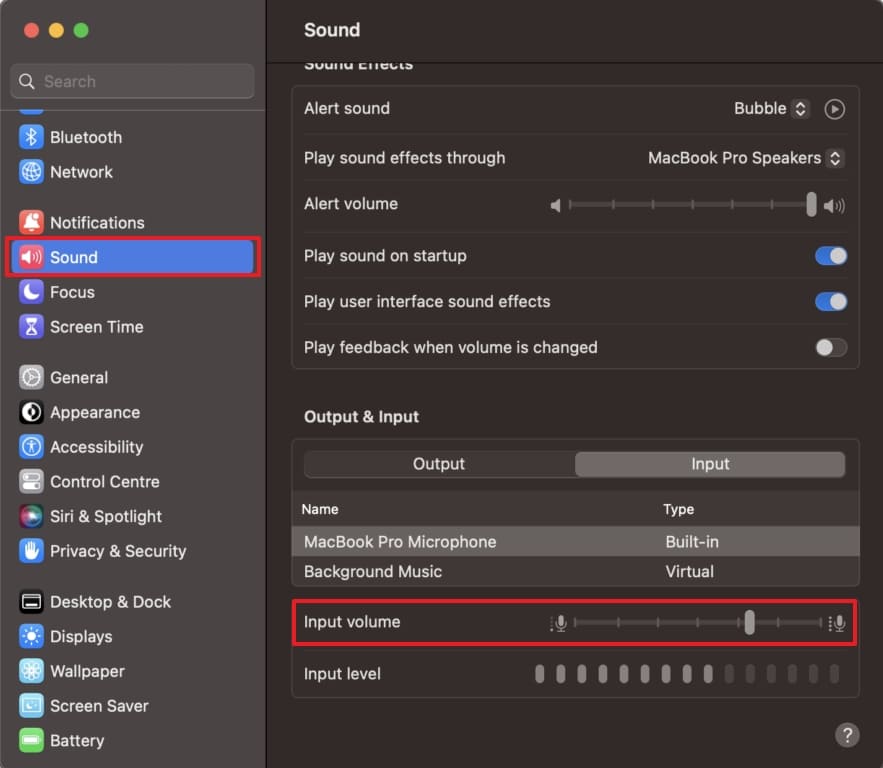This screenshot has height=768, width=883.
Task: Open Desktop & Dock settings
Action: point(132,601)
